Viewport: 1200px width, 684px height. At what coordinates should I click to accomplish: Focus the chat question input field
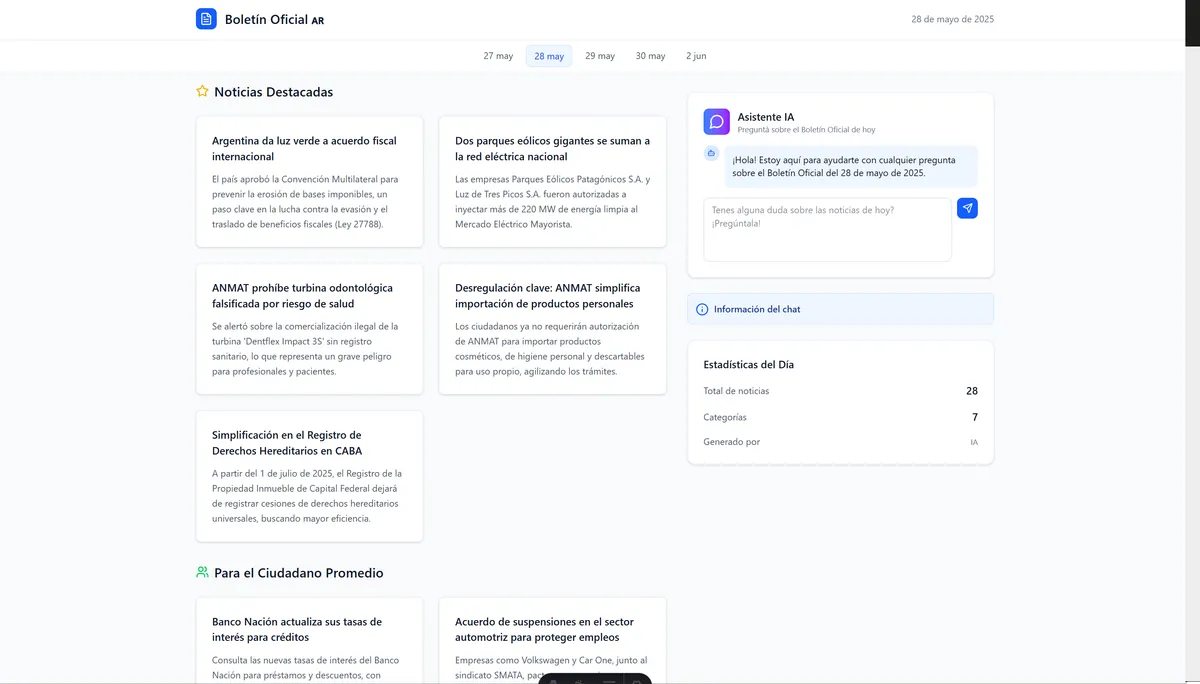point(827,230)
